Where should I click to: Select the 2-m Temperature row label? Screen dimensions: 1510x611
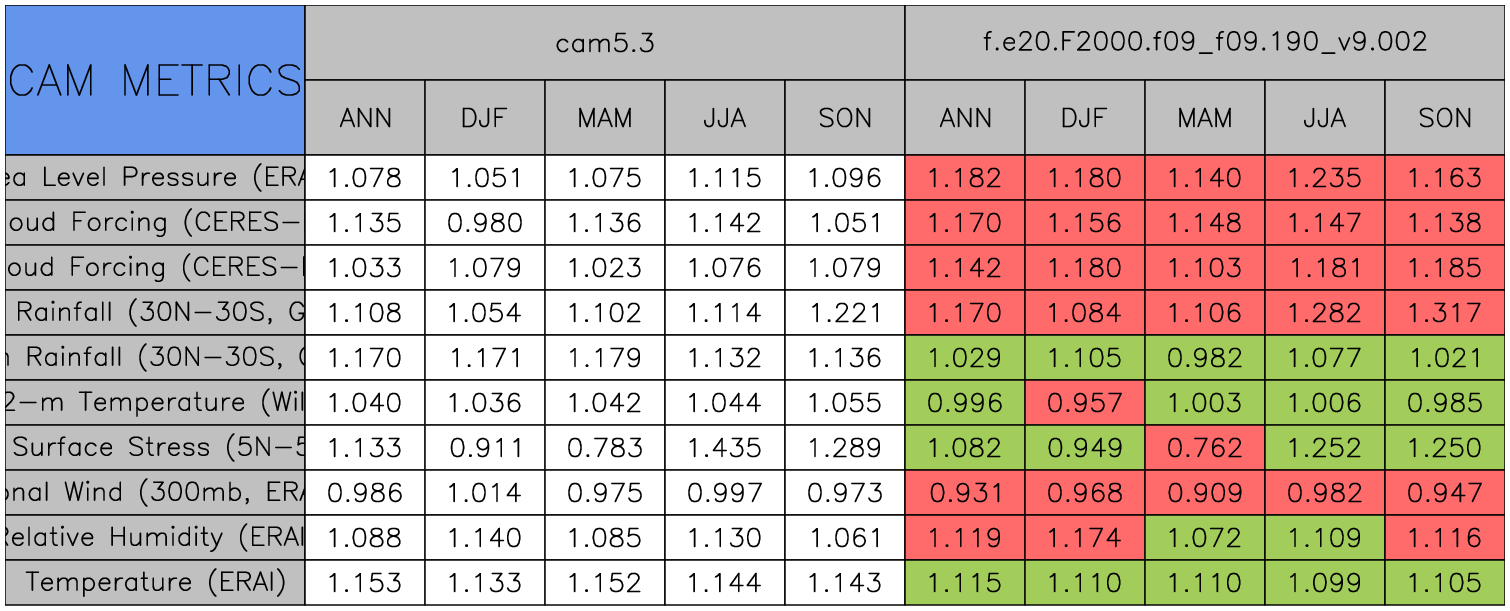[155, 403]
